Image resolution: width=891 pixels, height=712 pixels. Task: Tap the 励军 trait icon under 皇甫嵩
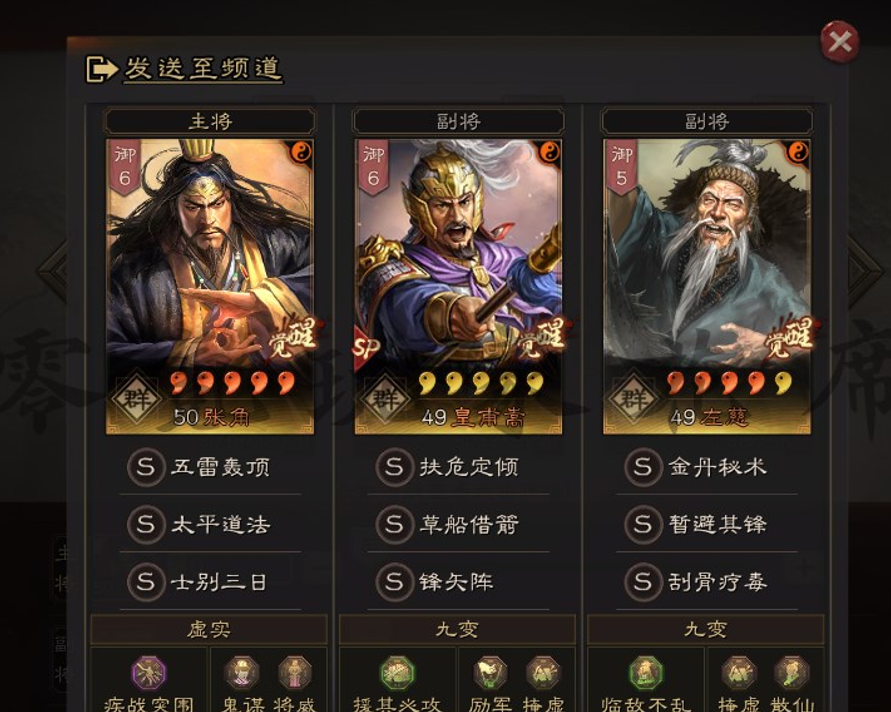(490, 672)
